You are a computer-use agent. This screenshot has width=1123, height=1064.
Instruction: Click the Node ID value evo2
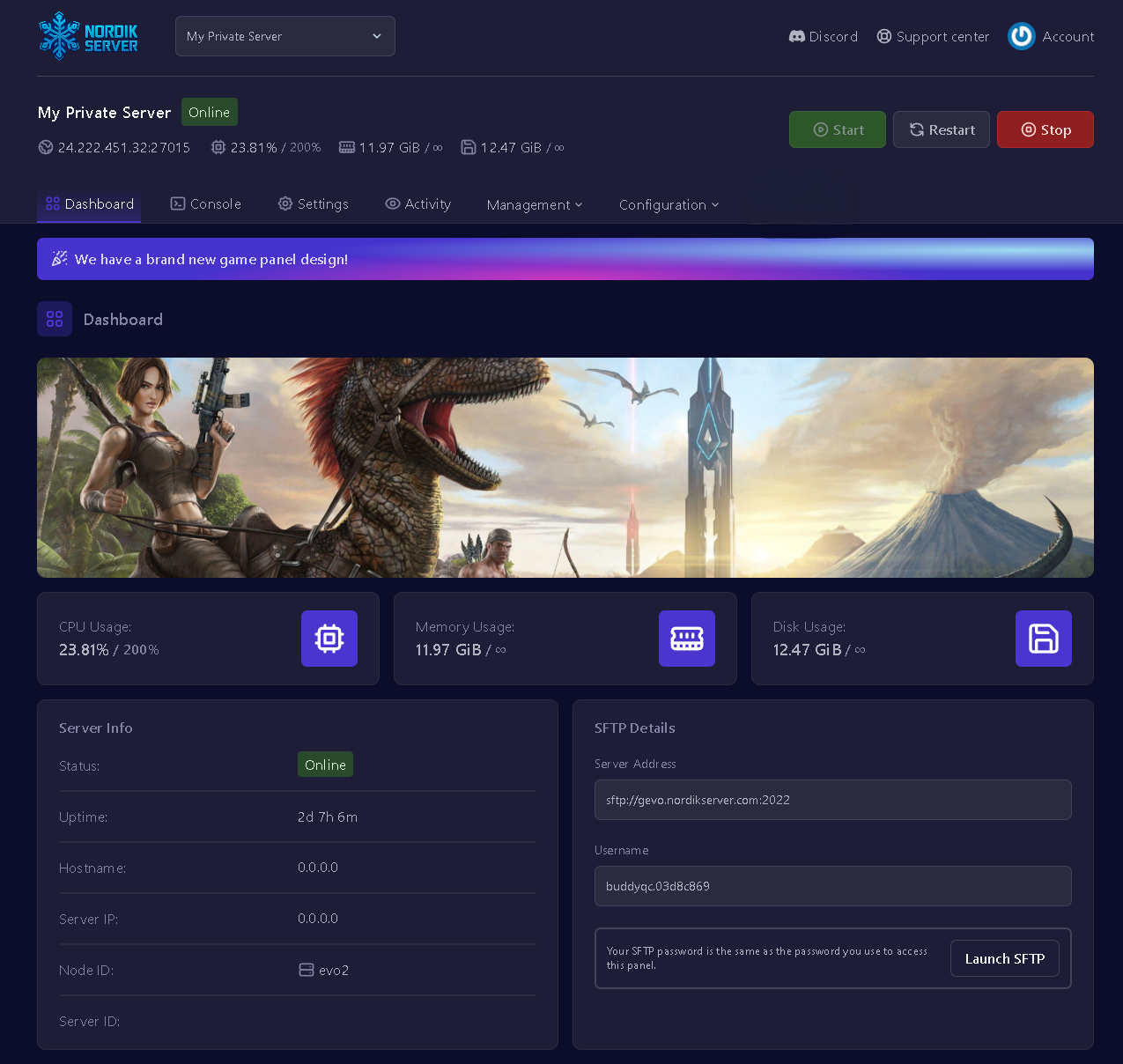[334, 970]
